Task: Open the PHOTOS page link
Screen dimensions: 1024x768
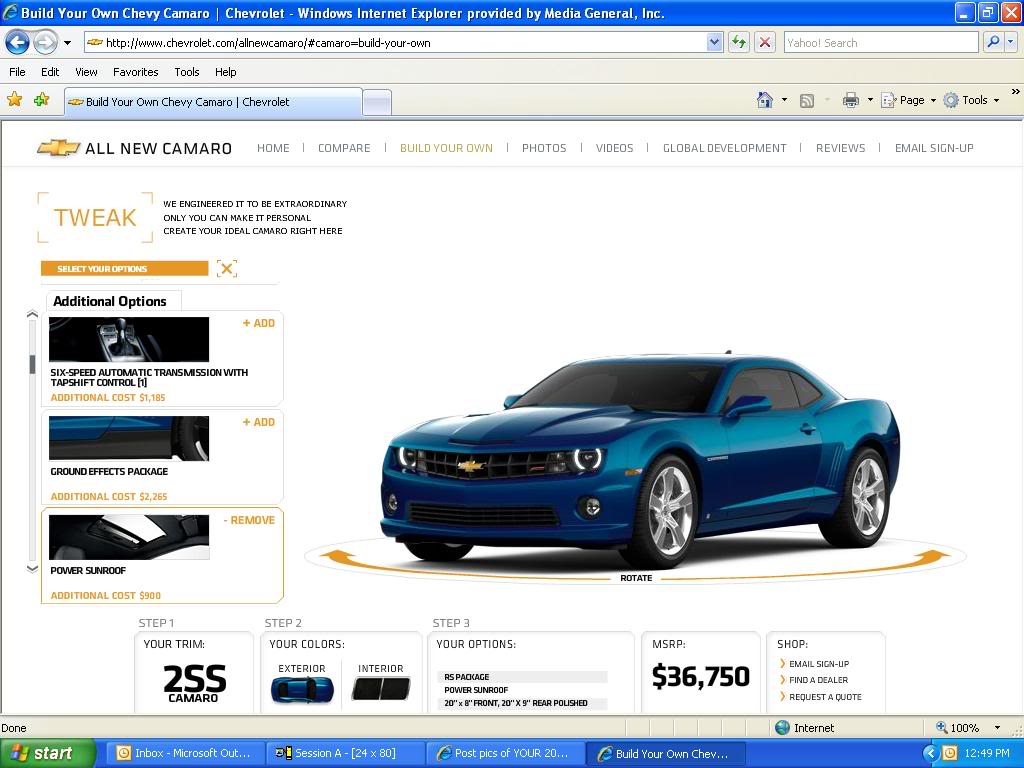Action: [x=544, y=148]
